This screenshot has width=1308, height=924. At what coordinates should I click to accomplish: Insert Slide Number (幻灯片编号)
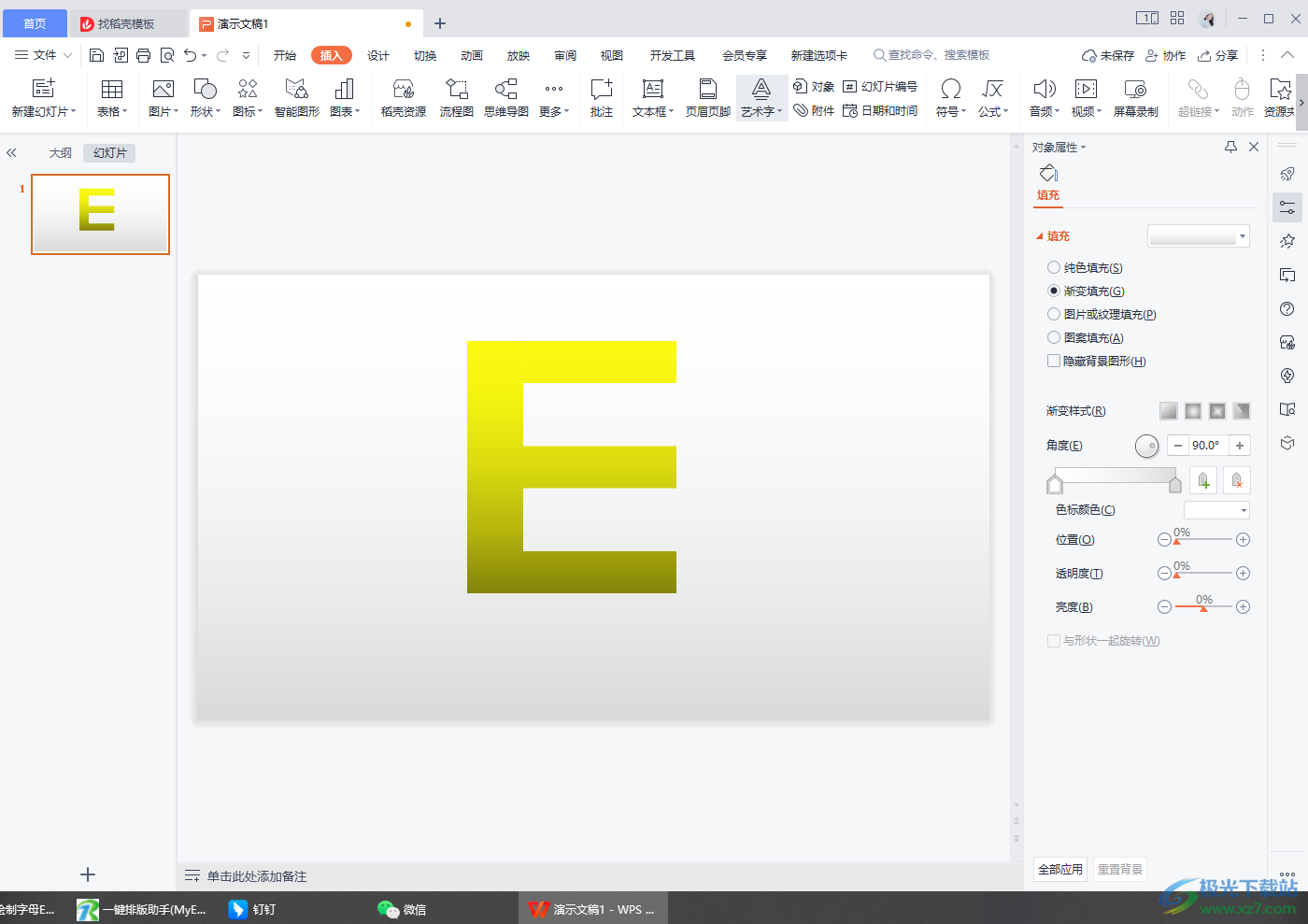(880, 86)
